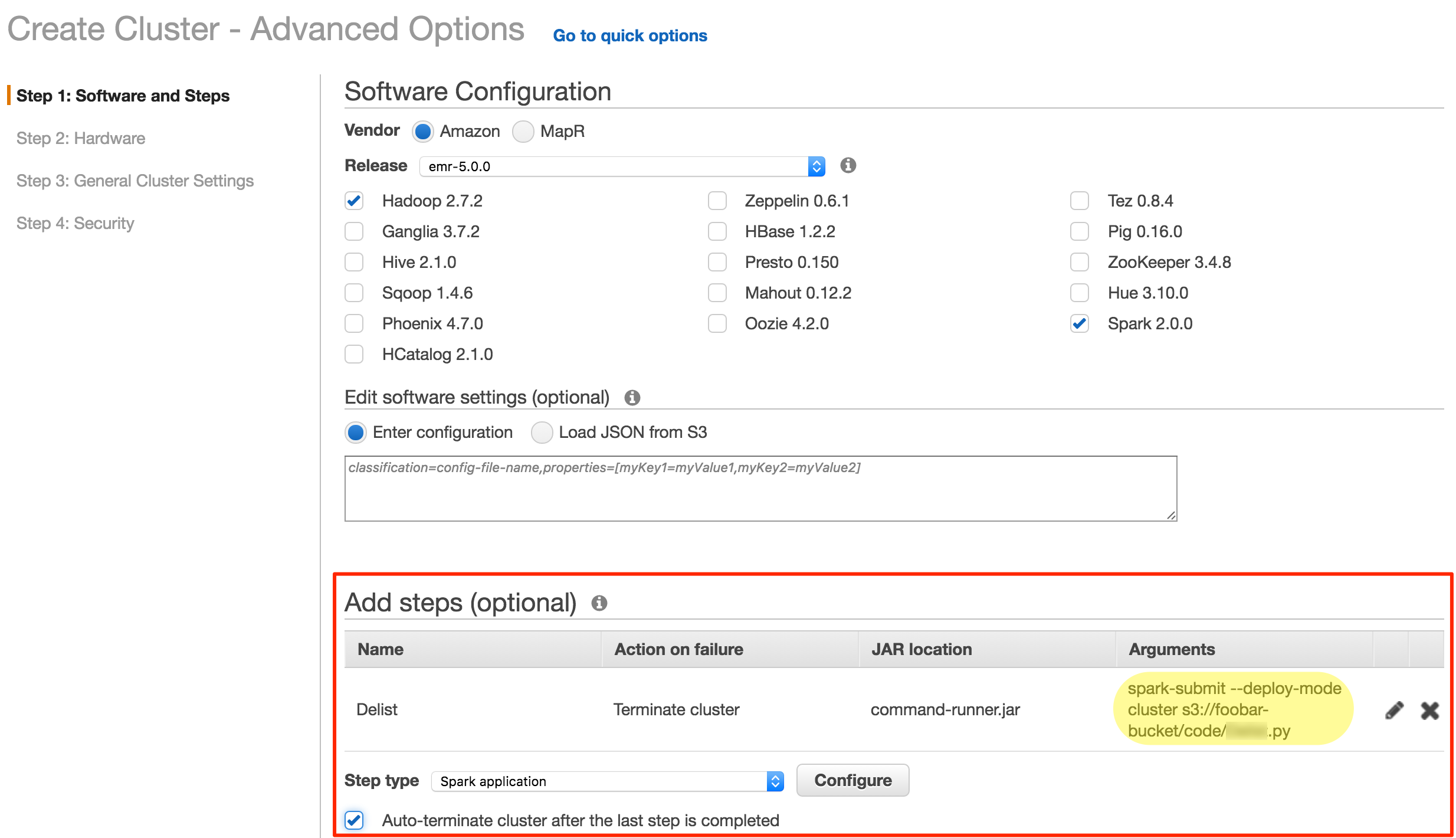Viewport: 1456px width, 838px height.
Task: Toggle Auto-terminate cluster after last step
Action: [x=354, y=820]
